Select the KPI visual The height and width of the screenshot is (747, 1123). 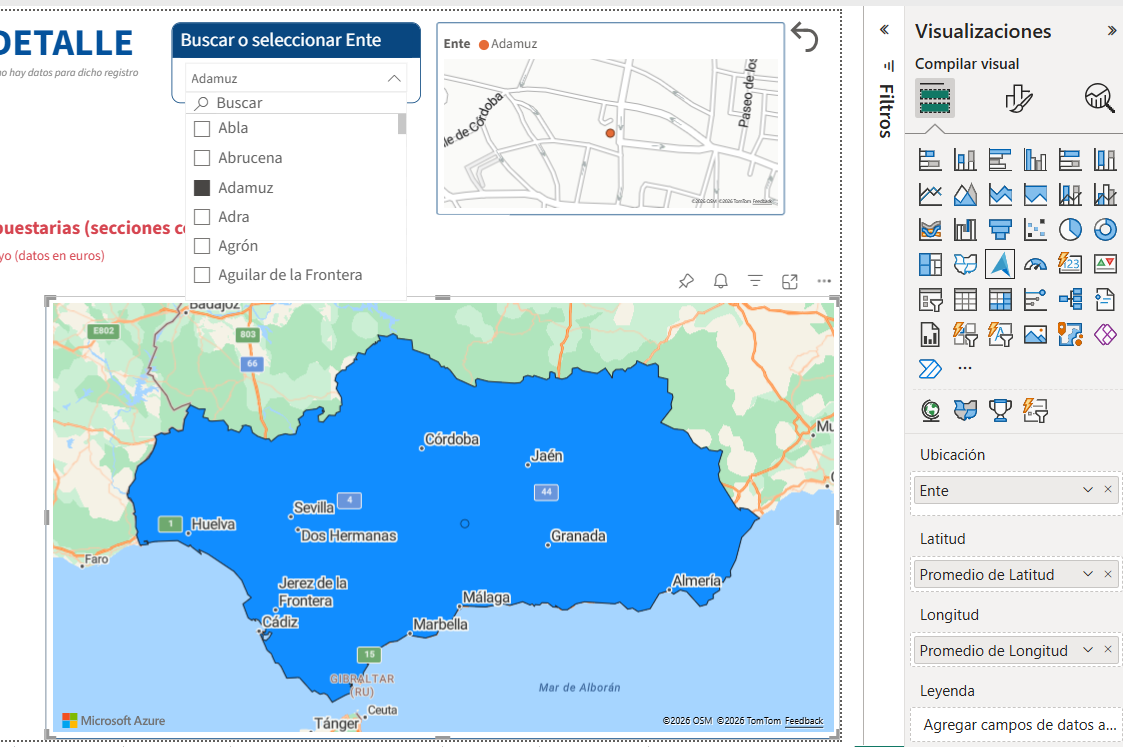pos(1105,264)
